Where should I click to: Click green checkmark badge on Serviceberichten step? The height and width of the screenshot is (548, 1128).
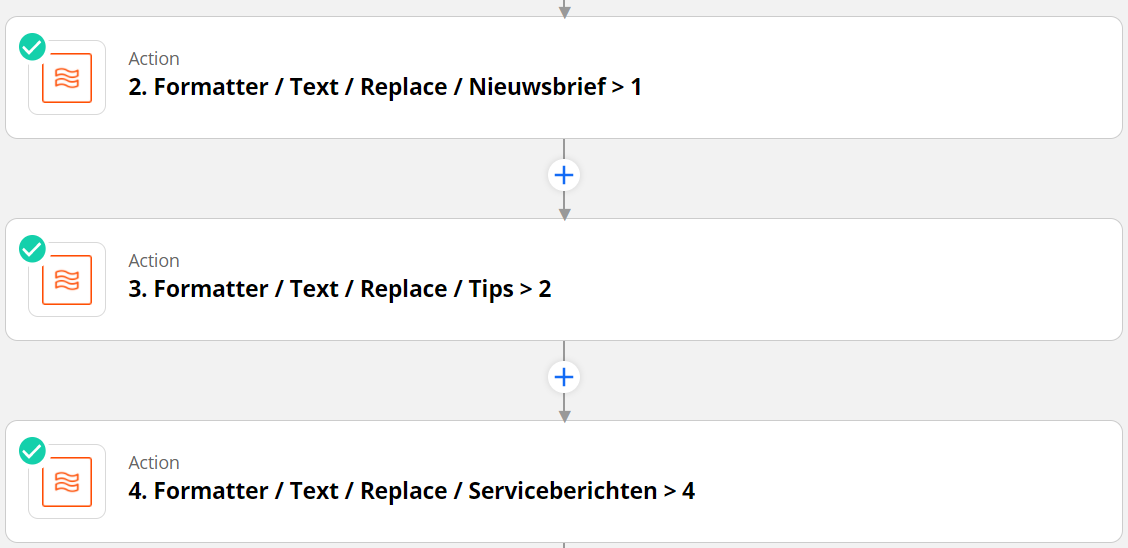click(x=33, y=451)
